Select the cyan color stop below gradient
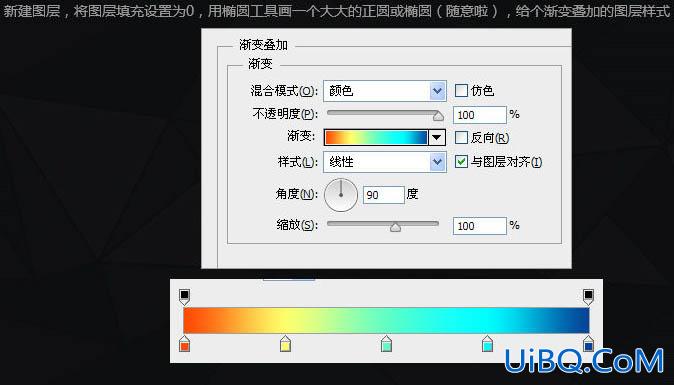674x385 pixels. [487, 344]
